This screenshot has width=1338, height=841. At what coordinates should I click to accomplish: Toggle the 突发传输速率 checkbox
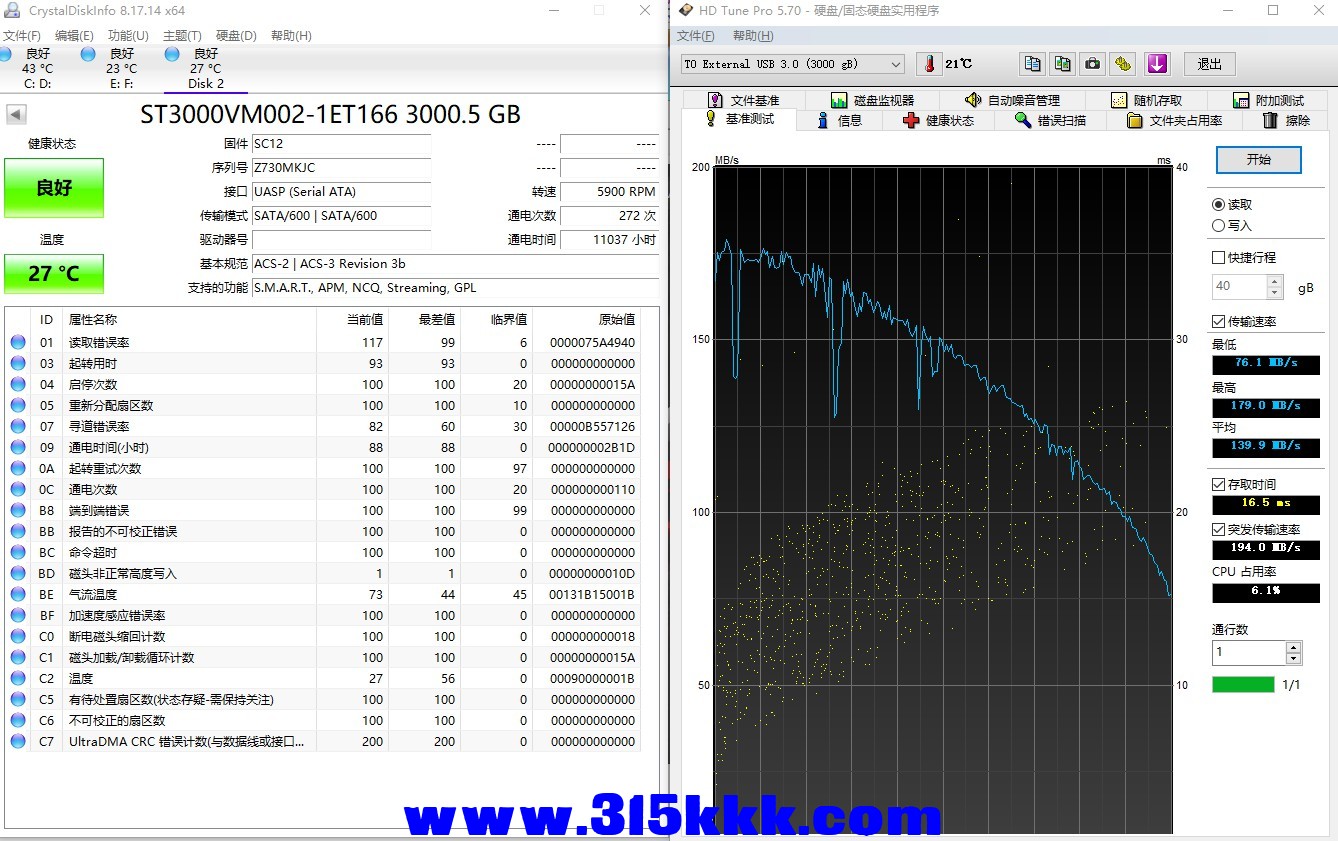1218,529
